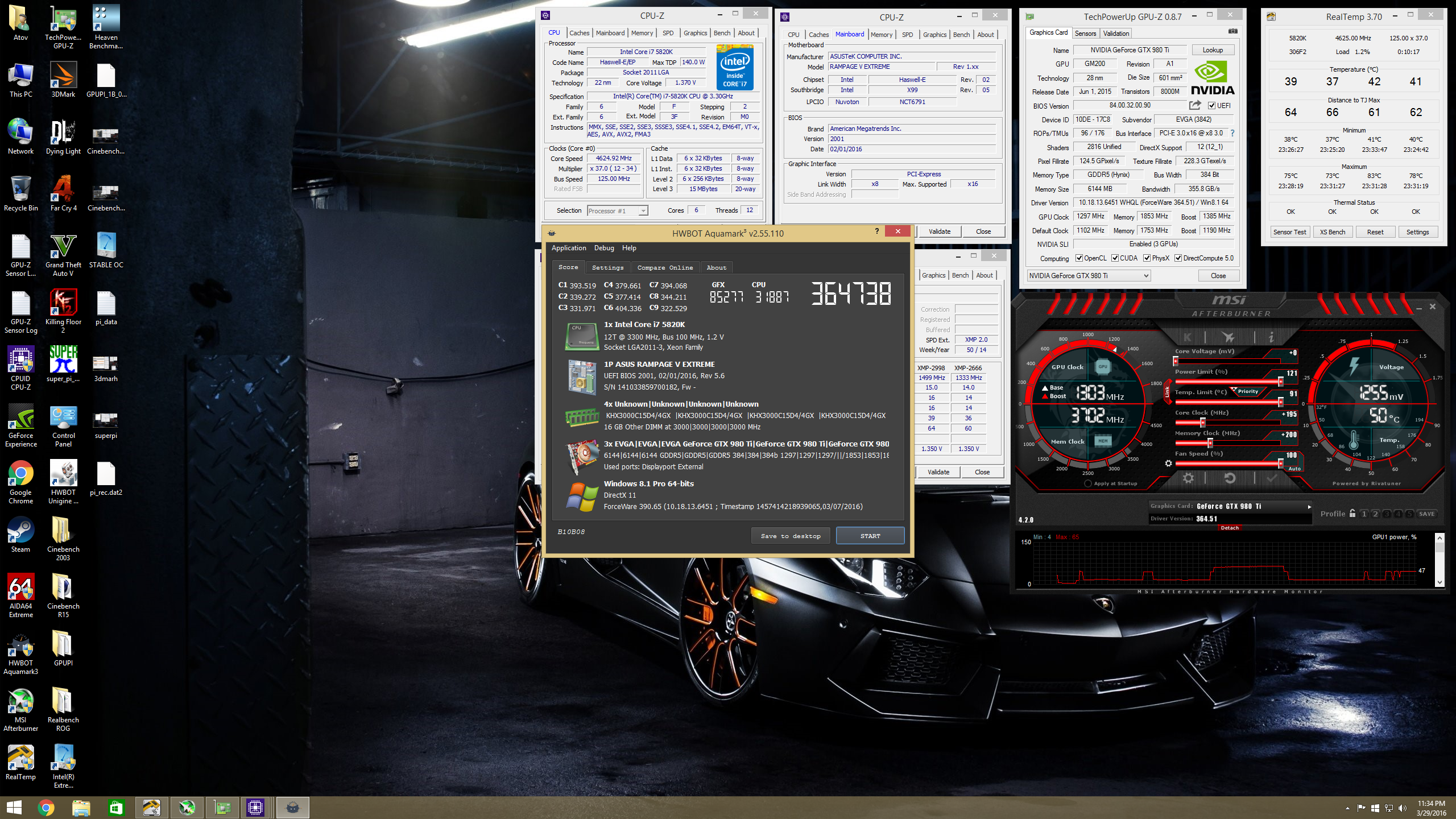This screenshot has height=819, width=1456.
Task: Open Chrome from the taskbar
Action: pos(46,808)
